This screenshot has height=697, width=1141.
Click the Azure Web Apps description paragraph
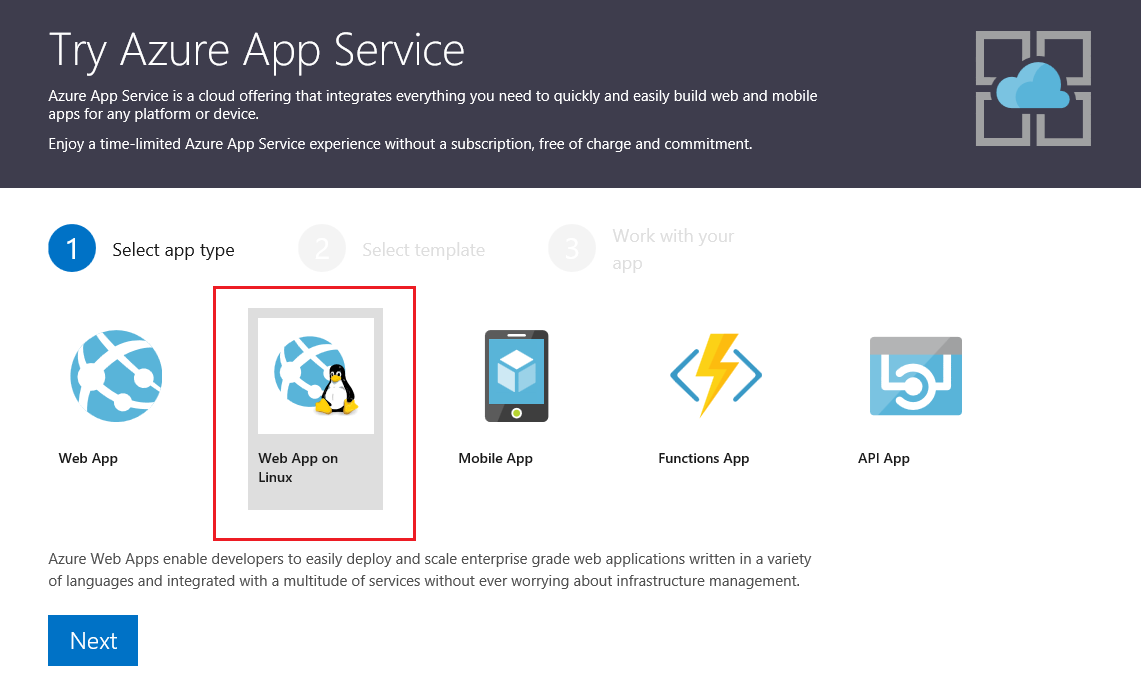[x=430, y=570]
